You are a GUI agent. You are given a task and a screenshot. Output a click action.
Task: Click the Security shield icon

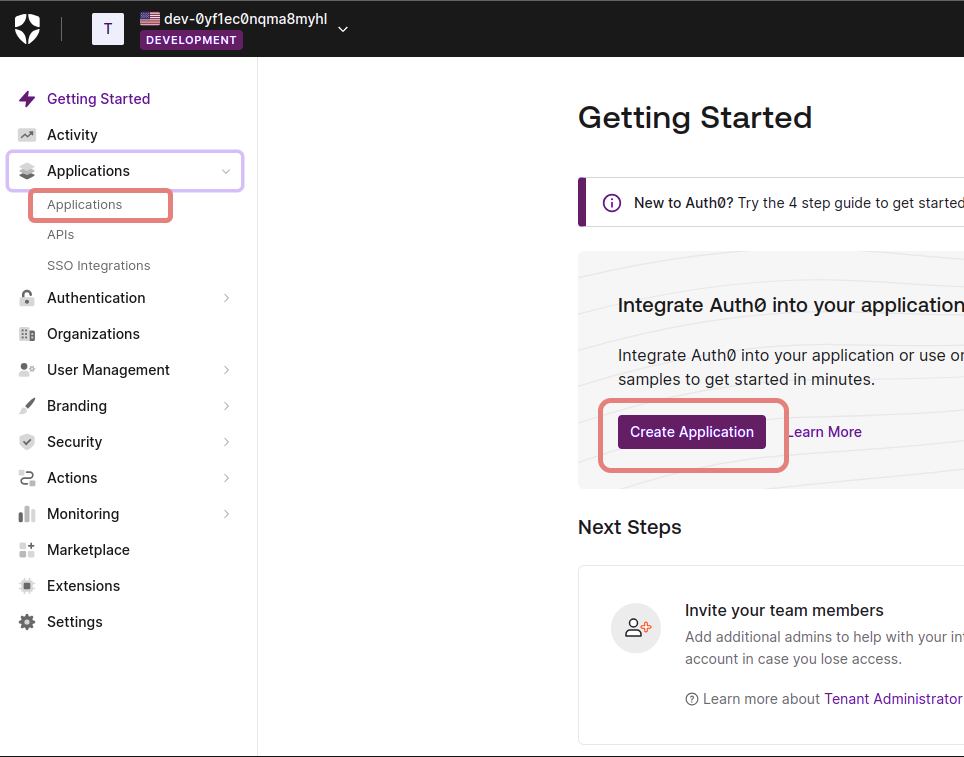26,442
